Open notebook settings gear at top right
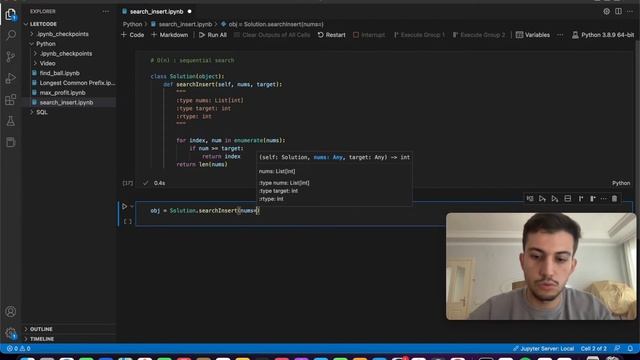 [607, 11]
